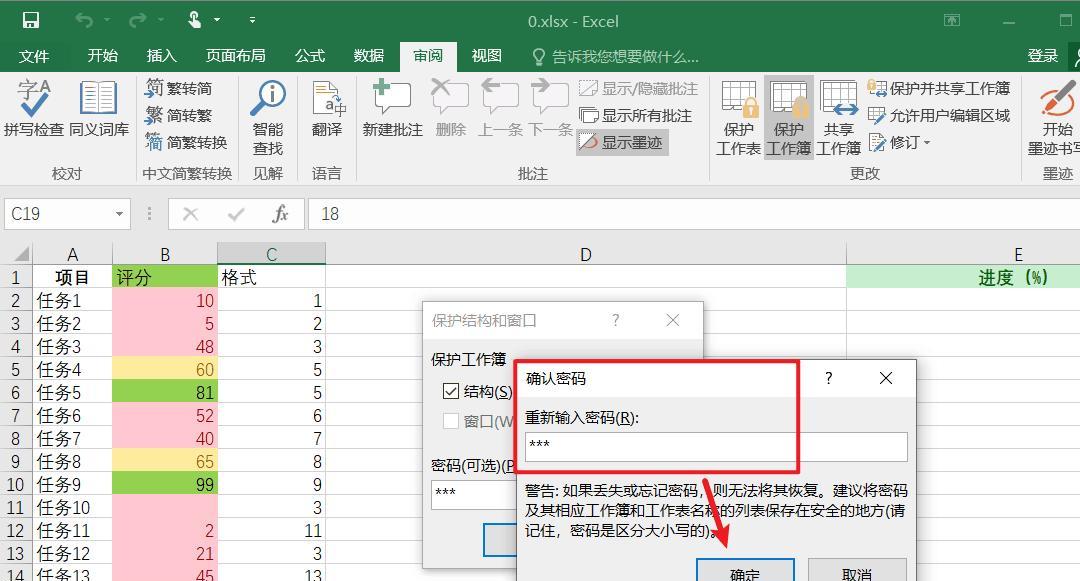Click 保护工作表 protect sheet
The width and height of the screenshot is (1080, 581).
tap(738, 118)
